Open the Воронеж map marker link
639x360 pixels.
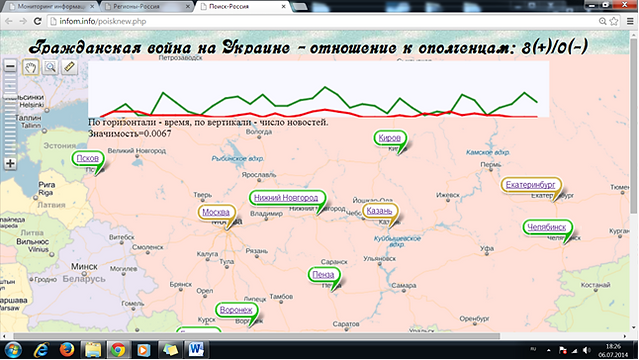[236, 310]
